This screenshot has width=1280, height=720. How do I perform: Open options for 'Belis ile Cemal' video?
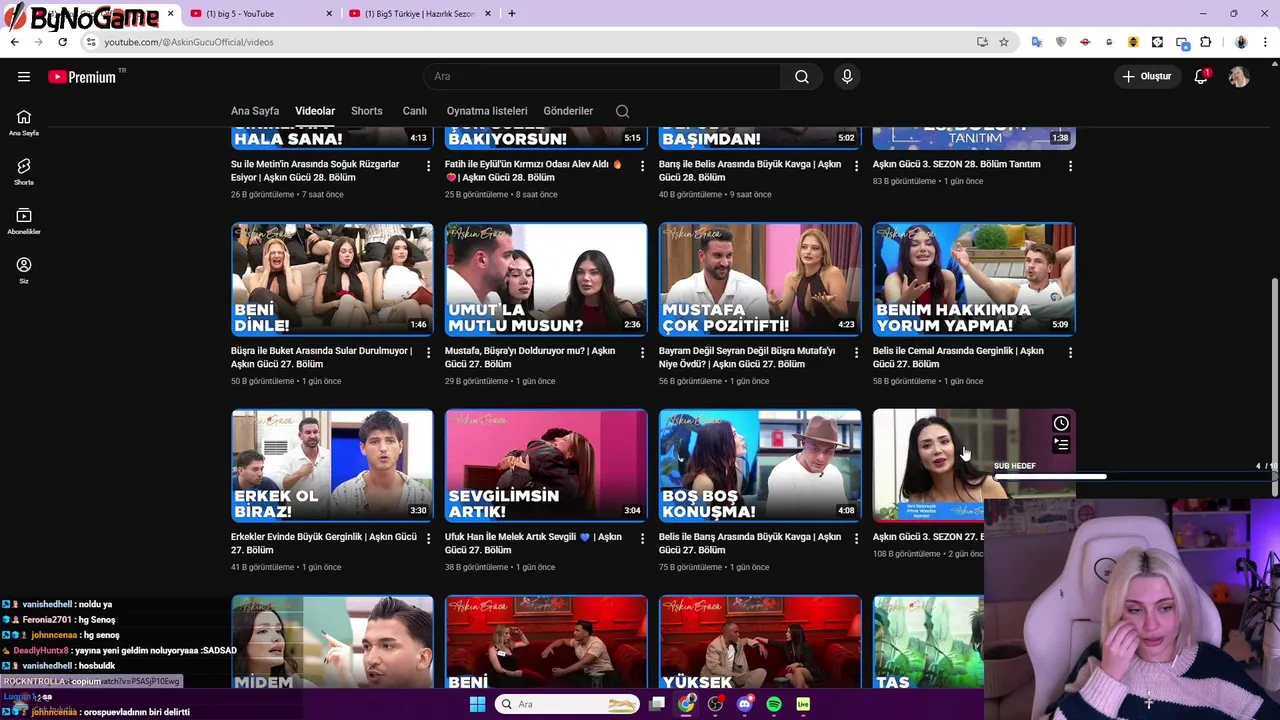coord(1070,353)
